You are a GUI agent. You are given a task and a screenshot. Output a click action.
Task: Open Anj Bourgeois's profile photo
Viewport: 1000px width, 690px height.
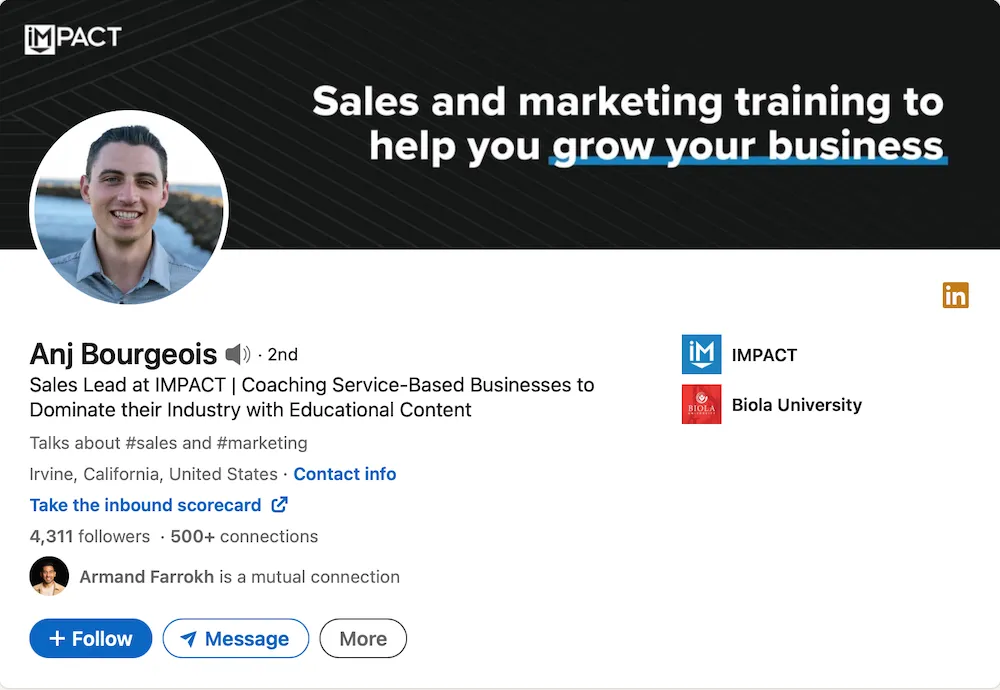point(128,209)
